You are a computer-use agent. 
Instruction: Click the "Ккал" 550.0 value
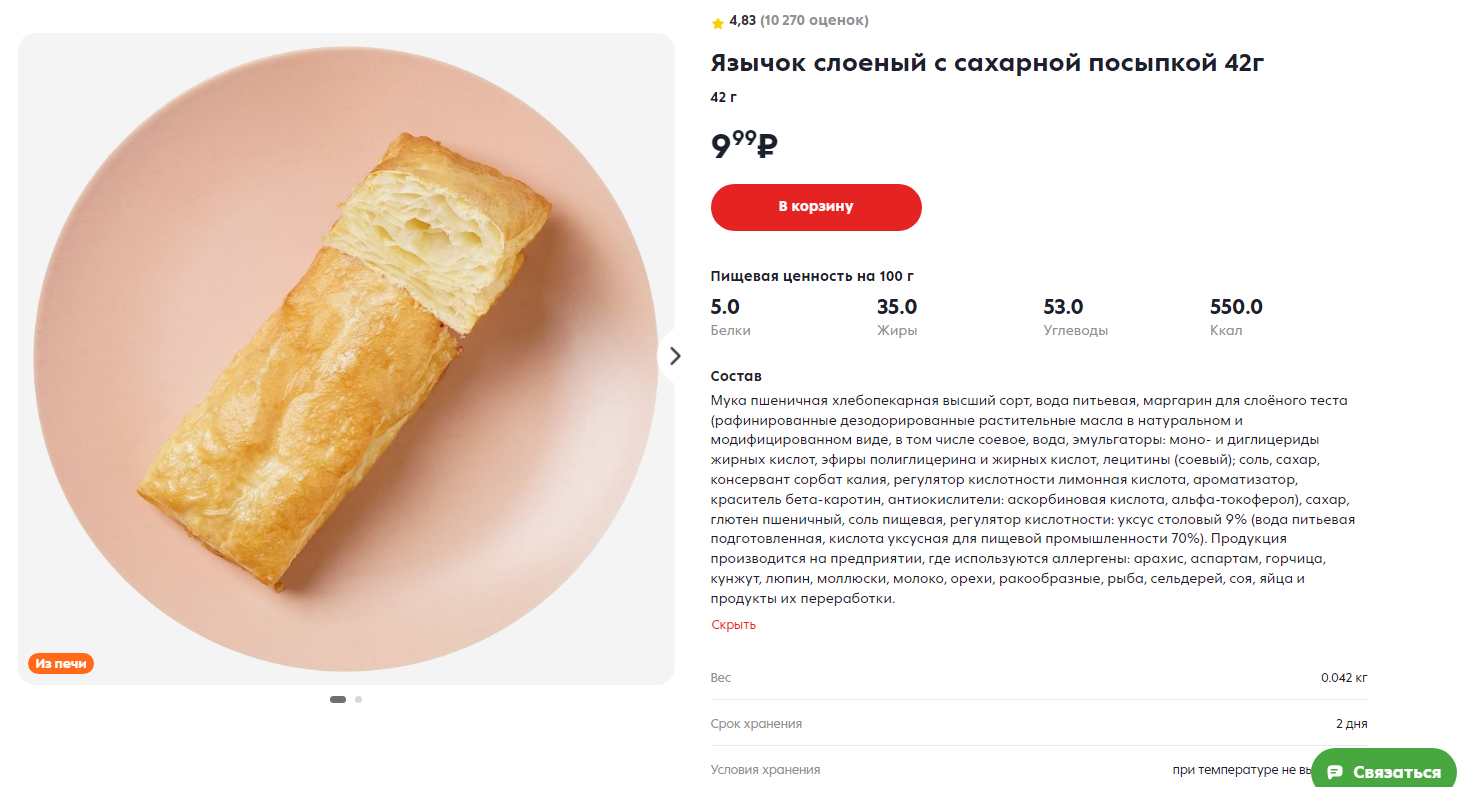coord(1236,307)
